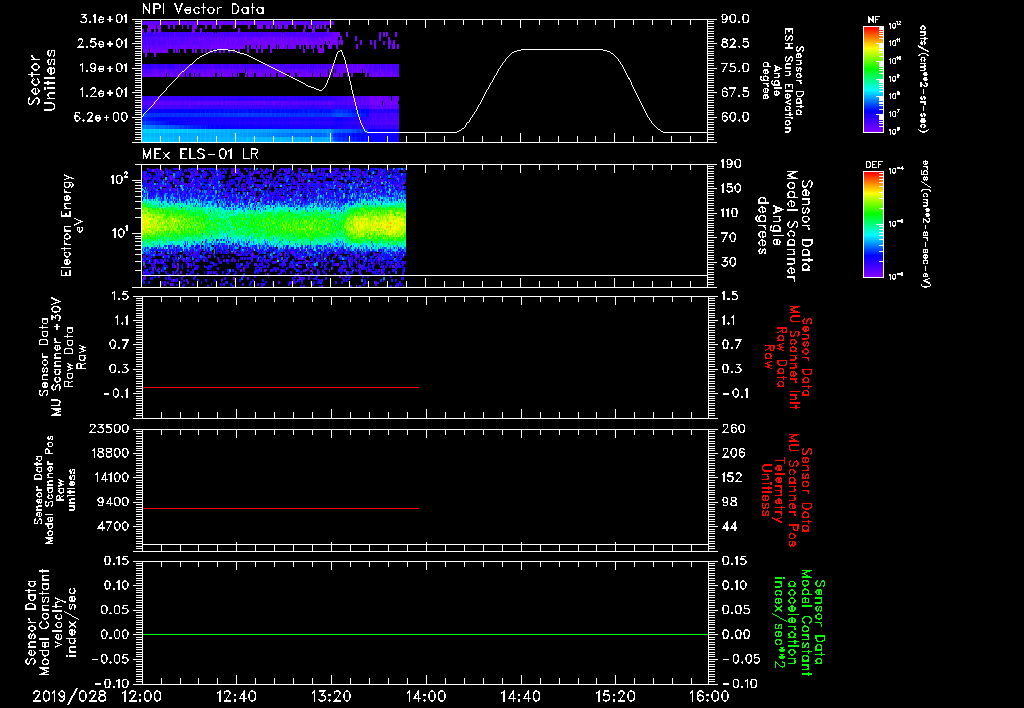
Task: Click the "23500" scanner position tick
Action: [x=109, y=429]
